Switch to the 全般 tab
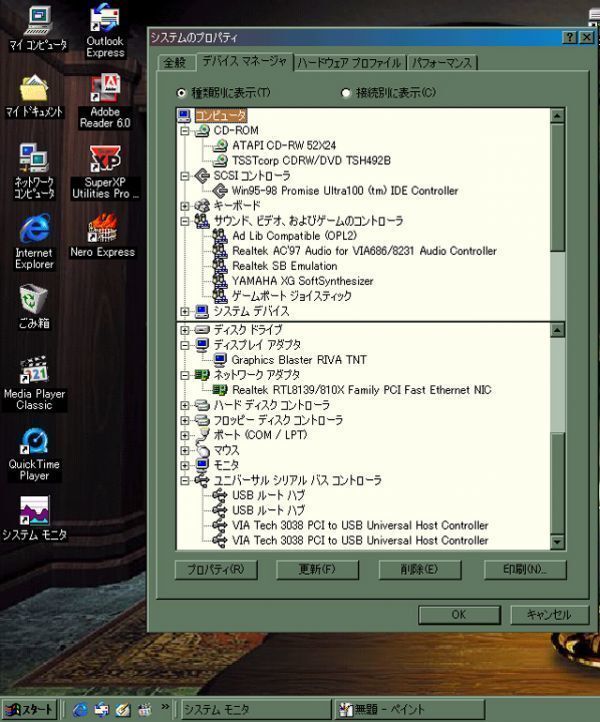Viewport: 600px width, 722px height. click(x=173, y=63)
